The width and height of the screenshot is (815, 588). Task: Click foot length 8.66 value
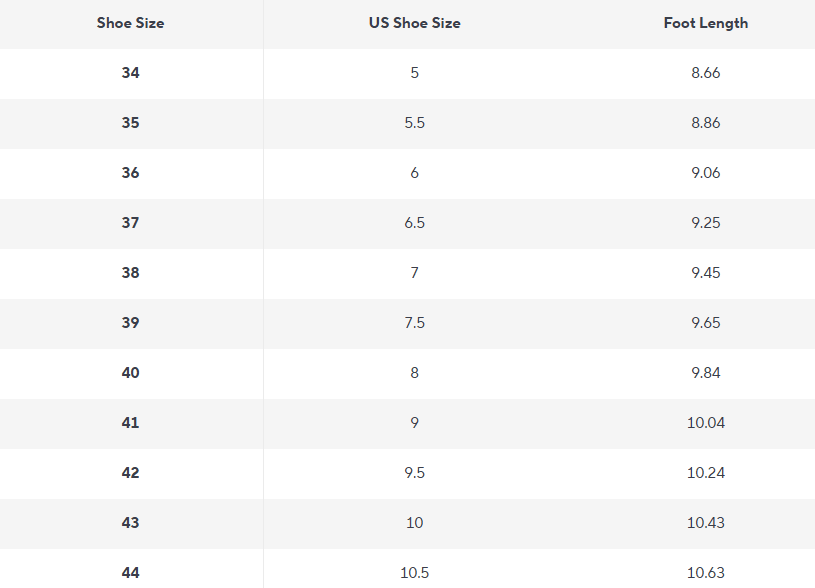[x=706, y=73]
